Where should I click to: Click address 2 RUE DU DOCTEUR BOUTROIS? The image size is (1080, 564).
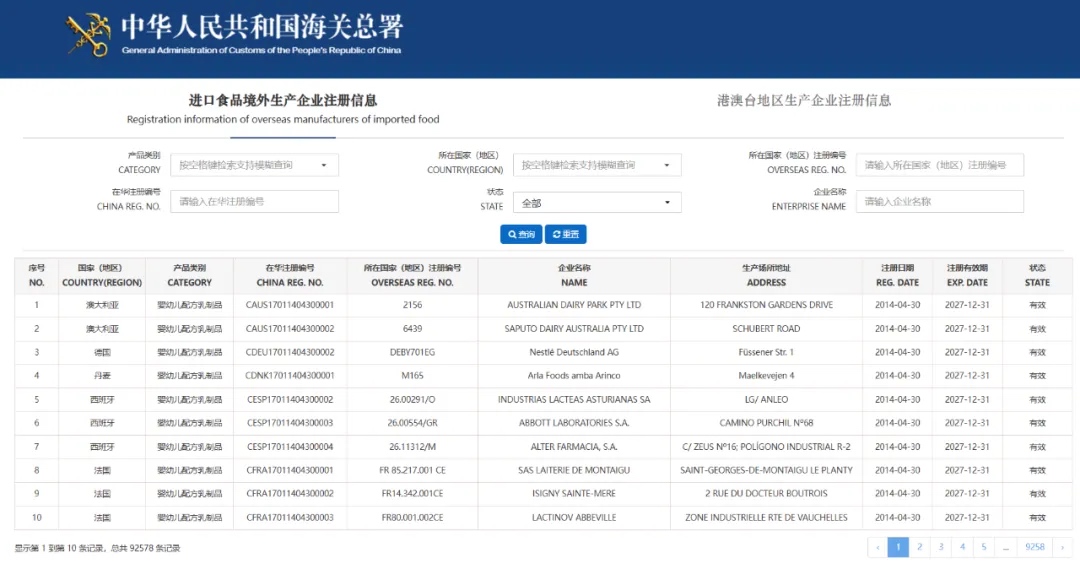pos(766,494)
